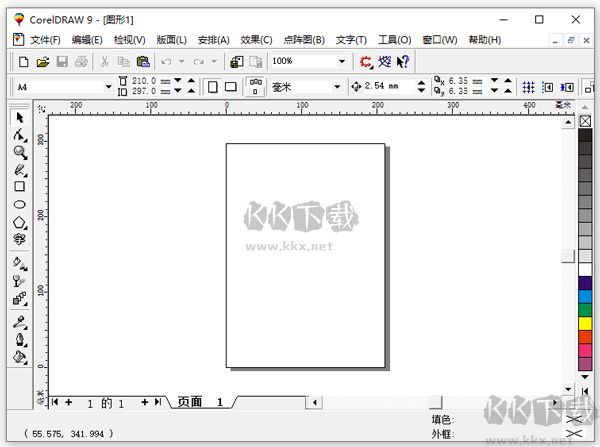The image size is (600, 447).
Task: Click the Redo arrow icon
Action: click(x=199, y=62)
